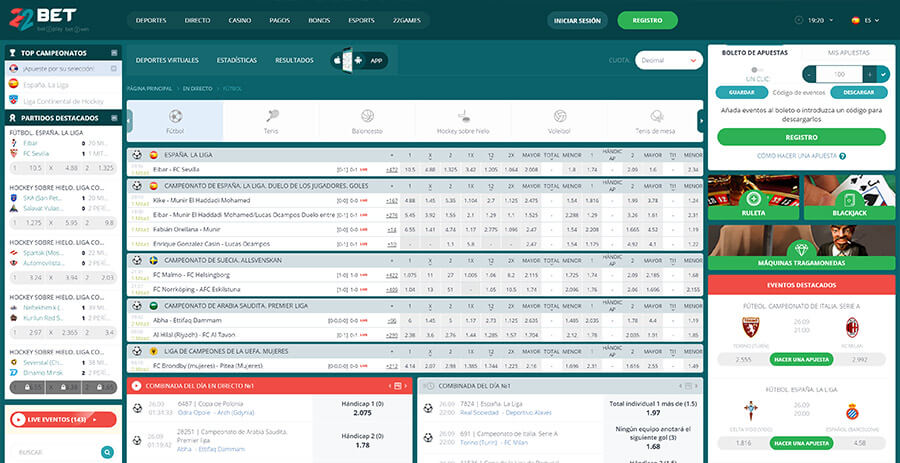Click Hacer una apuesta for Torino - Milan
The width and height of the screenshot is (900, 463).
(x=801, y=360)
